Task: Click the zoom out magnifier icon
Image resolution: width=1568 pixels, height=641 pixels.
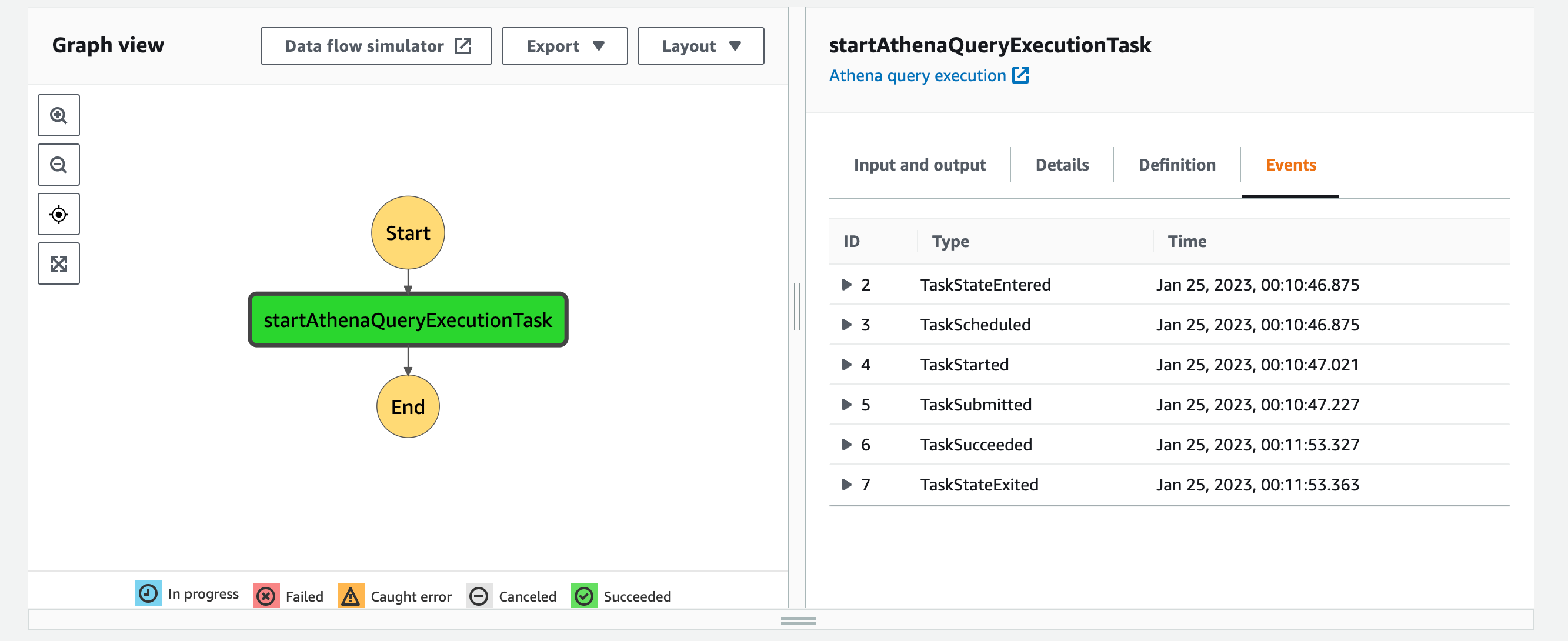Action: pos(58,164)
